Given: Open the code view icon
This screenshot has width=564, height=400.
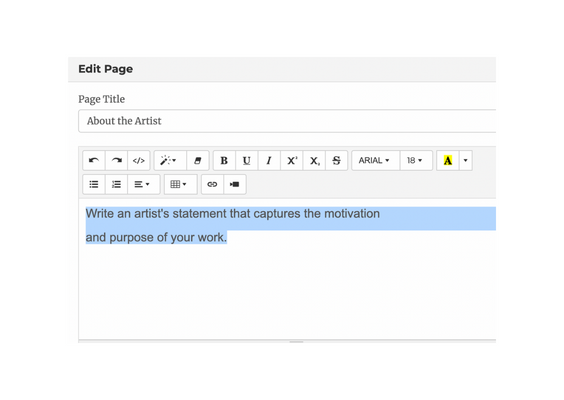Looking at the screenshot, I should click(138, 160).
